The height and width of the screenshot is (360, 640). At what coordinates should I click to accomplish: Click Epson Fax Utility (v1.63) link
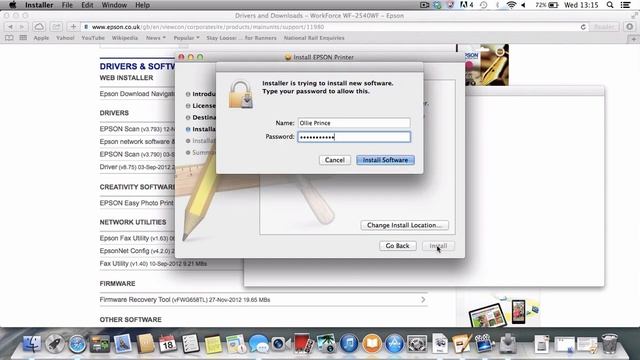point(137,238)
